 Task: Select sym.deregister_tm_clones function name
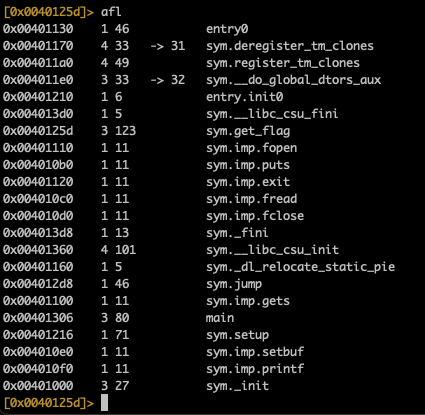point(290,46)
